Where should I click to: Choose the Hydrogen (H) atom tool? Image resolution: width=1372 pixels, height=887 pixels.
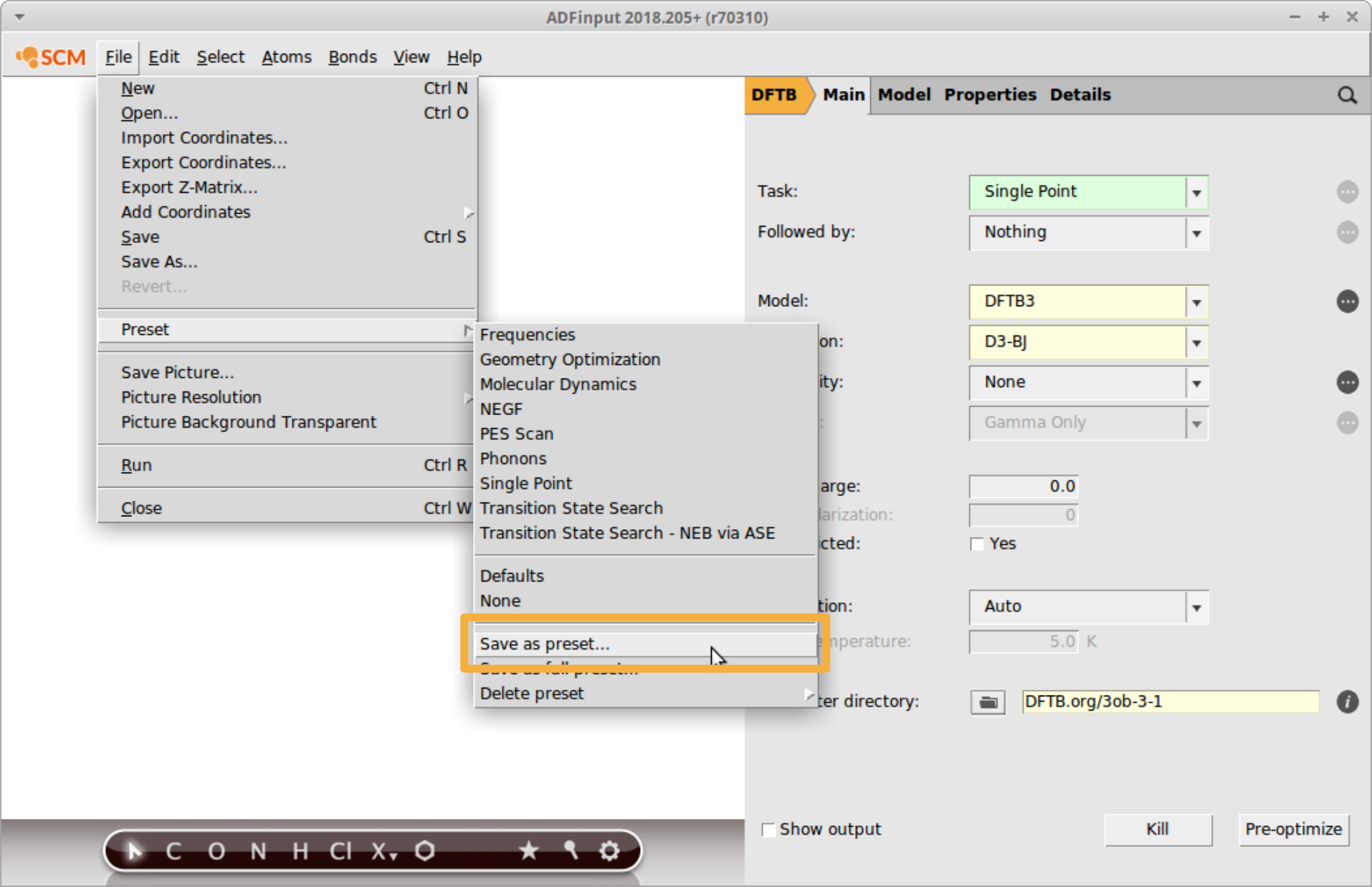[x=300, y=850]
